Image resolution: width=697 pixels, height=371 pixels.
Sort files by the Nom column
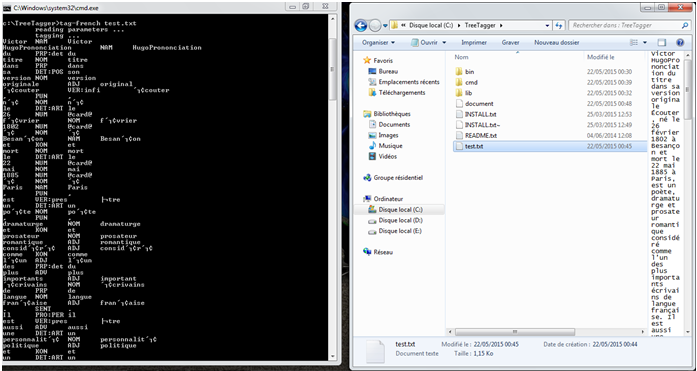tap(461, 57)
